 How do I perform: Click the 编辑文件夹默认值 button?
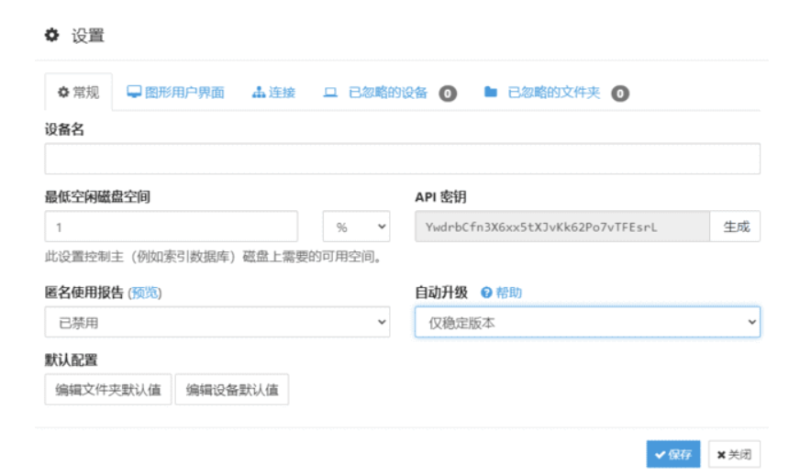[108, 390]
